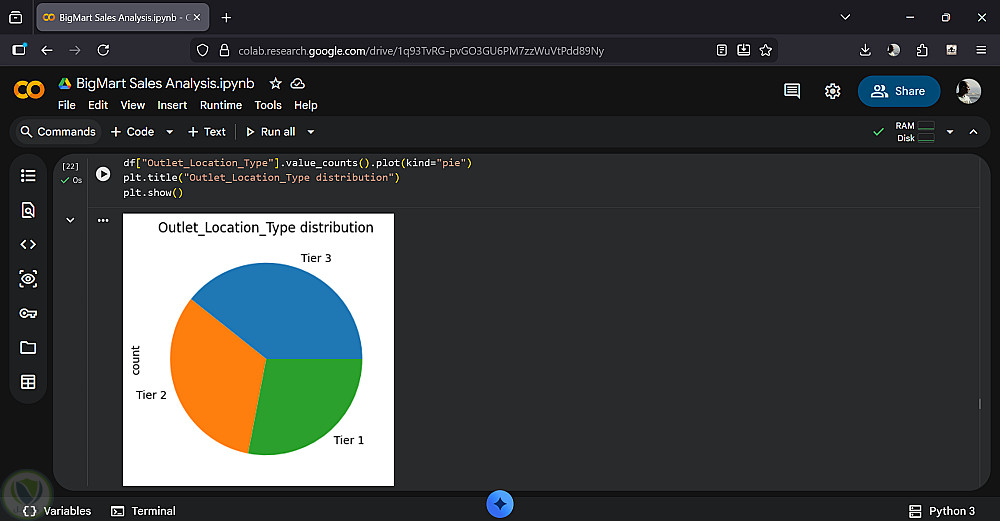Viewport: 1000px width, 521px height.
Task: Open the Data table sidebar icon
Action: (28, 382)
